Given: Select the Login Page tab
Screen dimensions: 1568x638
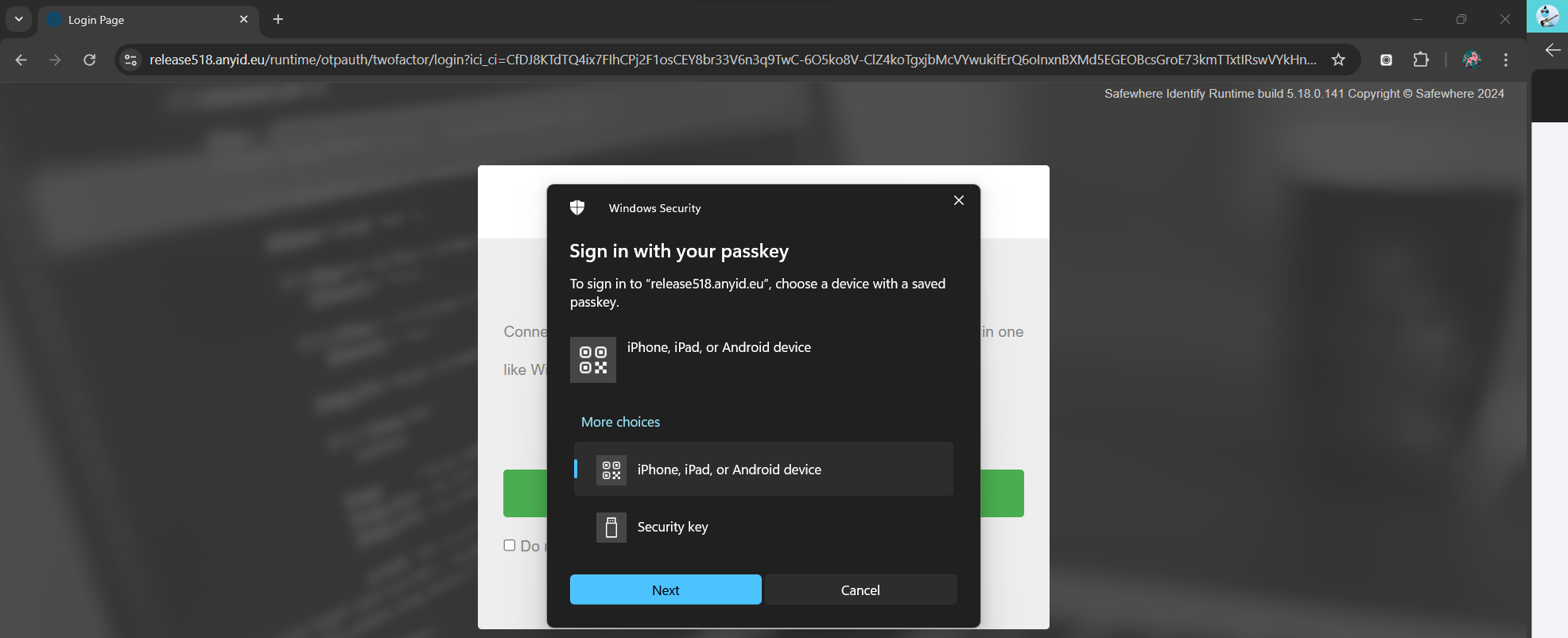Looking at the screenshot, I should click(148, 19).
